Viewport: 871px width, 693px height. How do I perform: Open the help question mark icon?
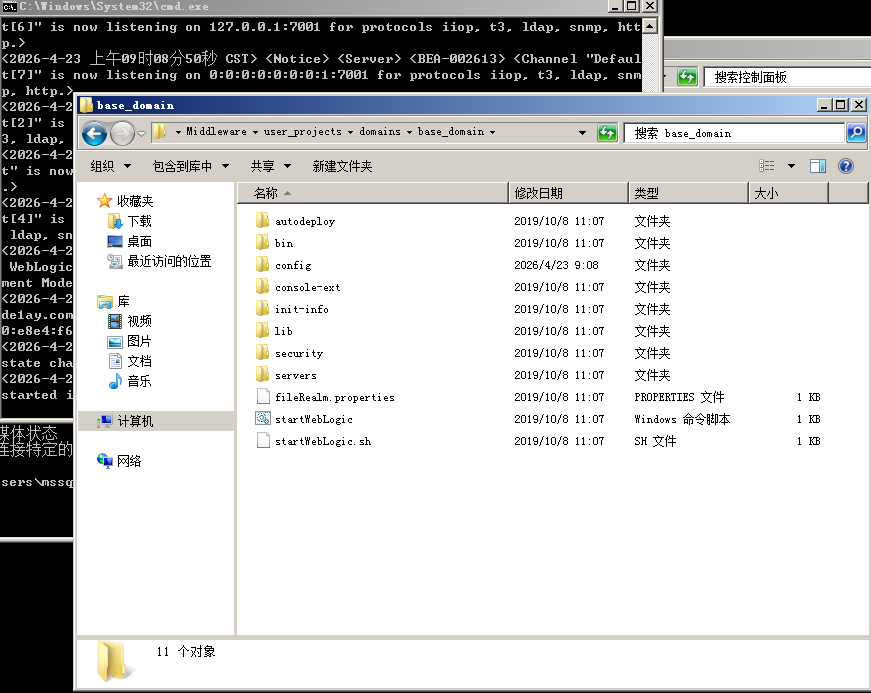[846, 166]
